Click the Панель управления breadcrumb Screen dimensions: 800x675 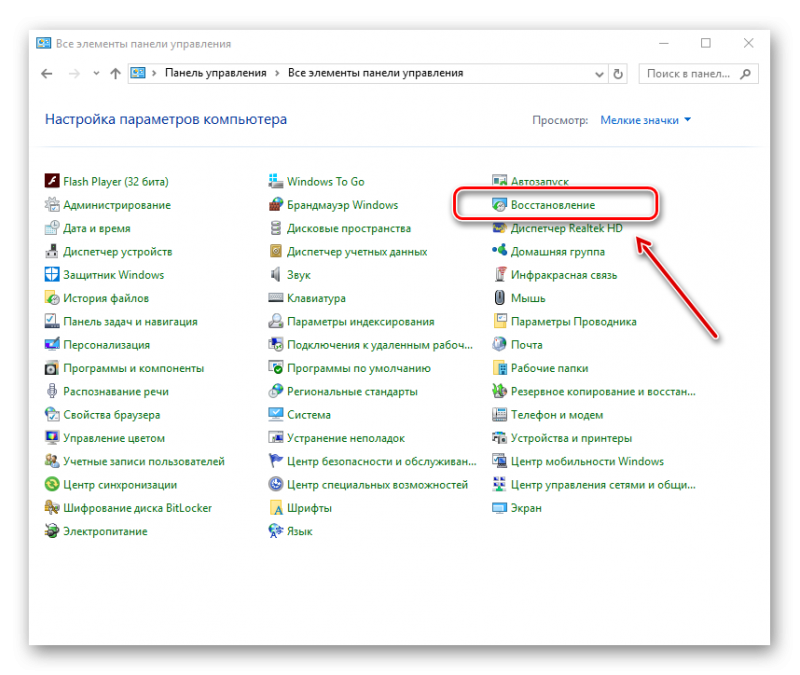click(x=215, y=73)
